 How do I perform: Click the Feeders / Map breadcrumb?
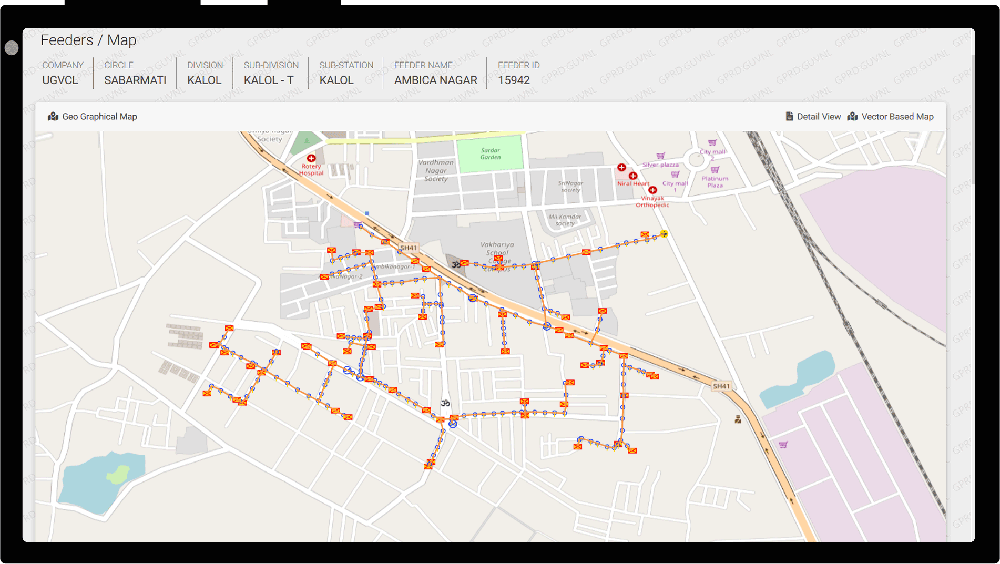(x=89, y=40)
